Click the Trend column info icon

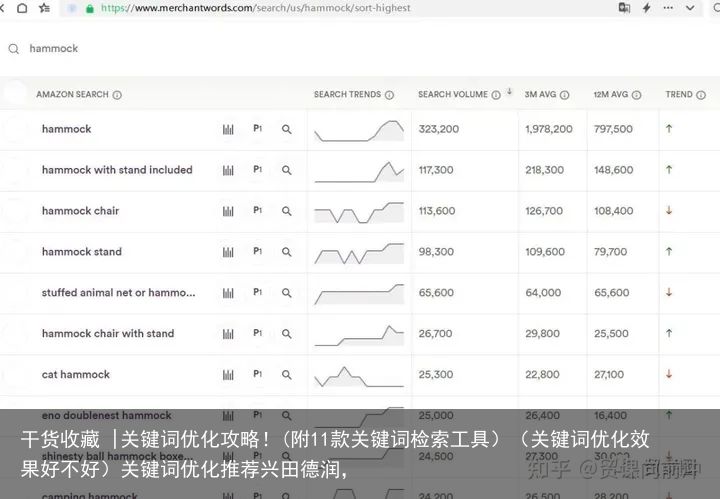coord(701,95)
